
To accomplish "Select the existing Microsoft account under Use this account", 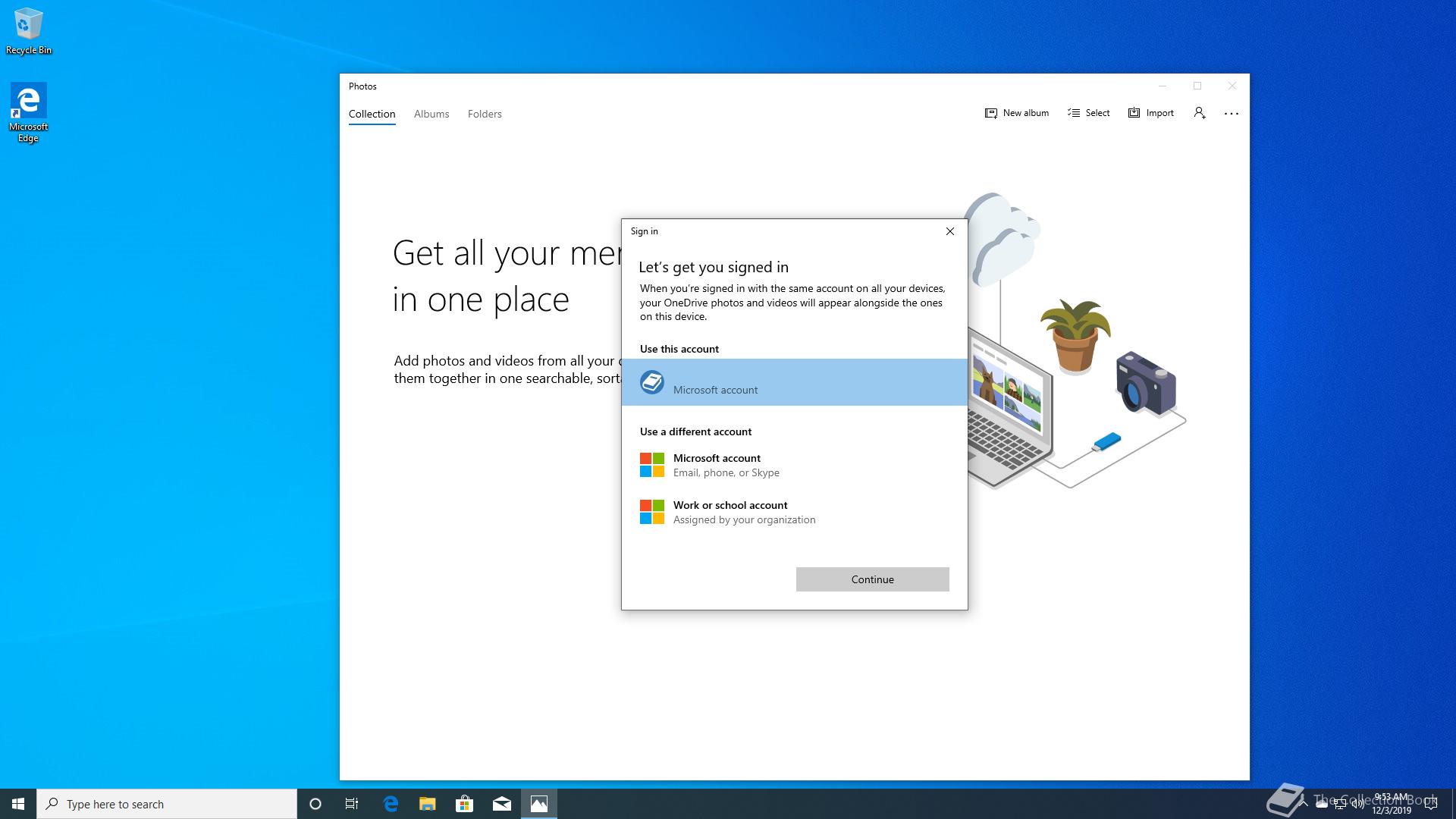I will click(794, 382).
